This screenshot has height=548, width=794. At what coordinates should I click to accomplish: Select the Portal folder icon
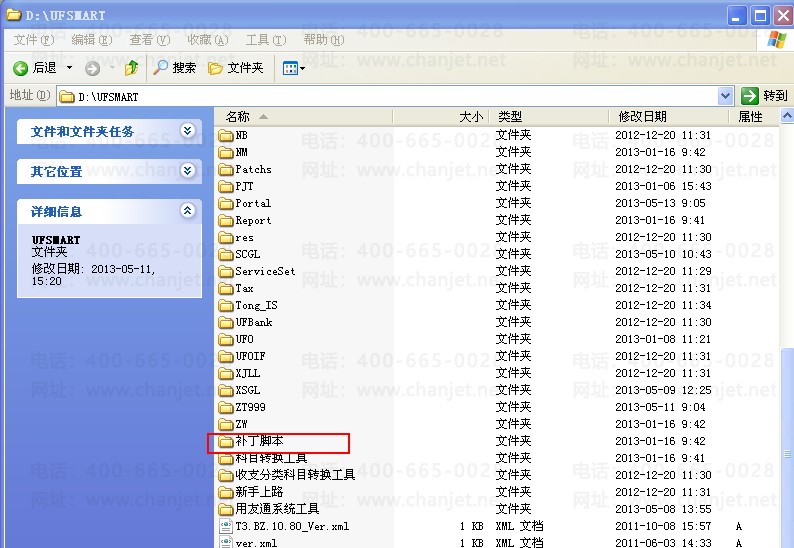(226, 204)
